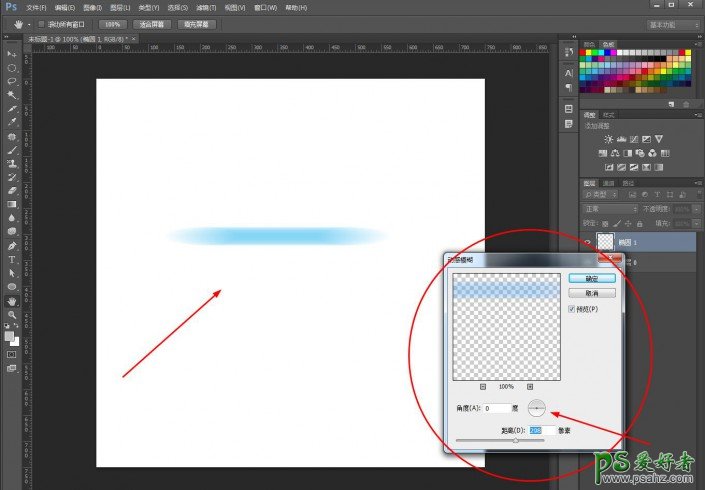Select the Sponge tool in toolbox
Screen dimensions: 705x490
(x=12, y=231)
